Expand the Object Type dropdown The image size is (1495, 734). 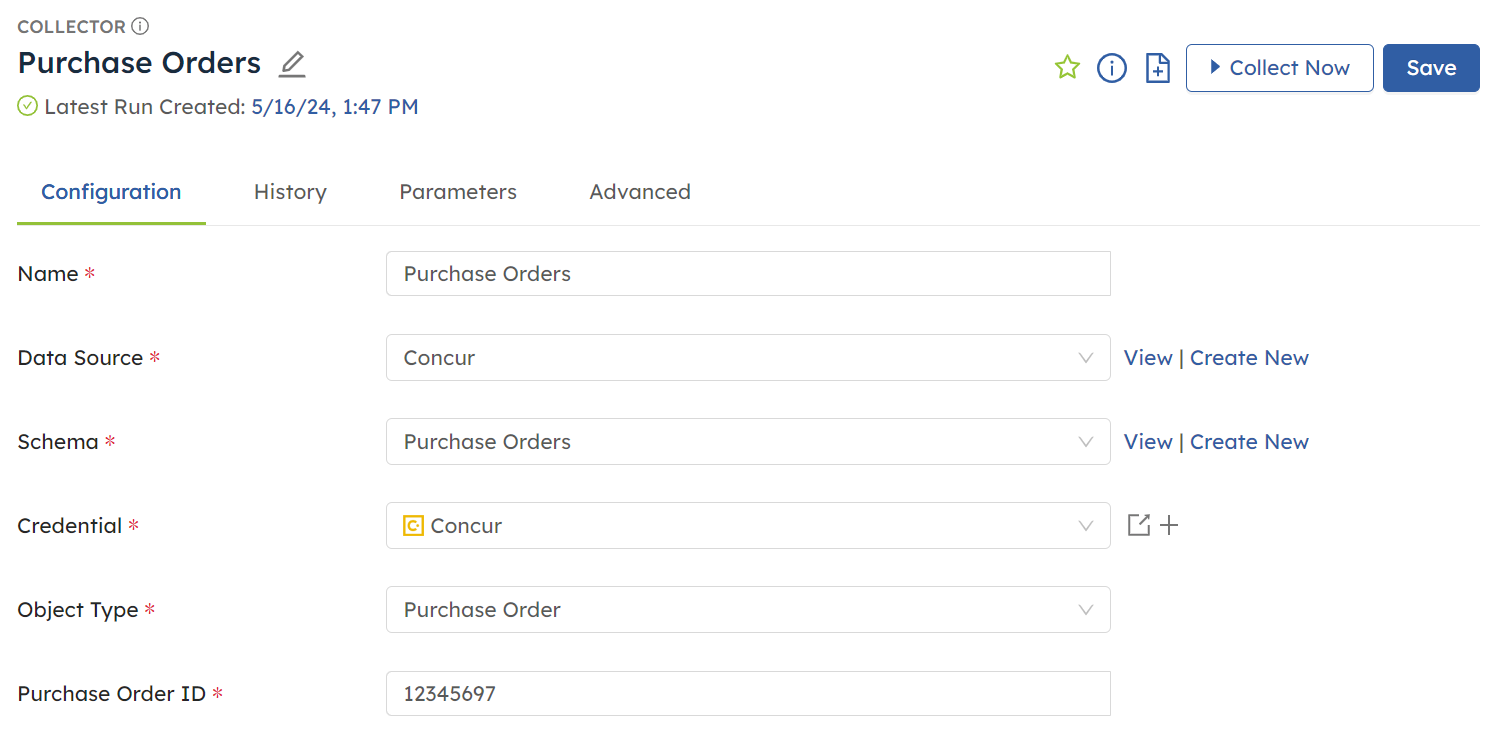point(1086,609)
